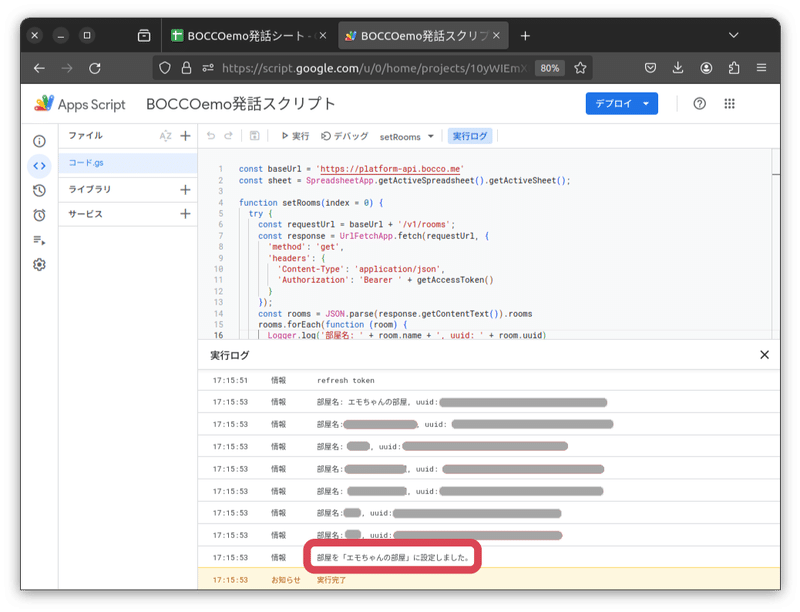Screen dimensions: 800x612
Task: Open the setRooms function dropdown
Action: pyautogui.click(x=407, y=137)
